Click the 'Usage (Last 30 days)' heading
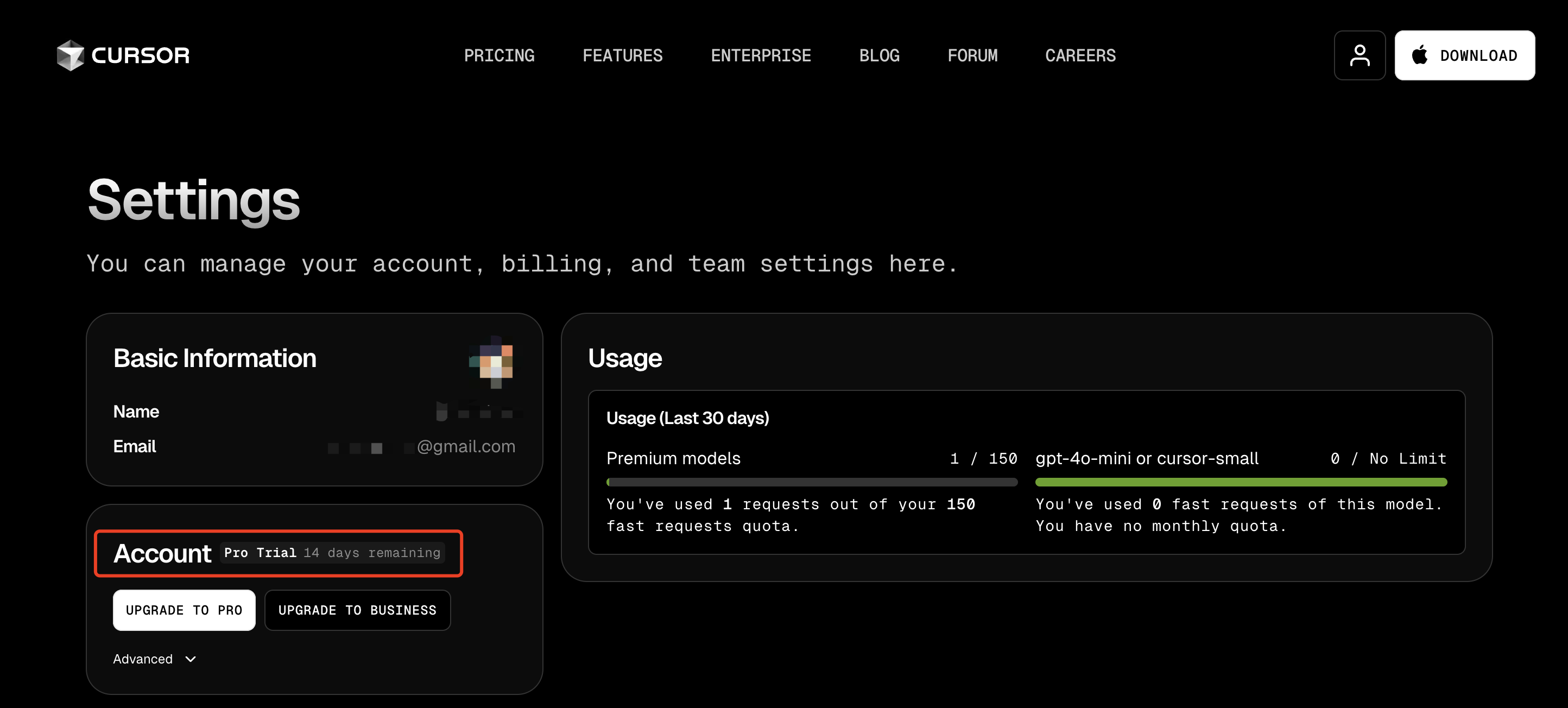 point(687,418)
